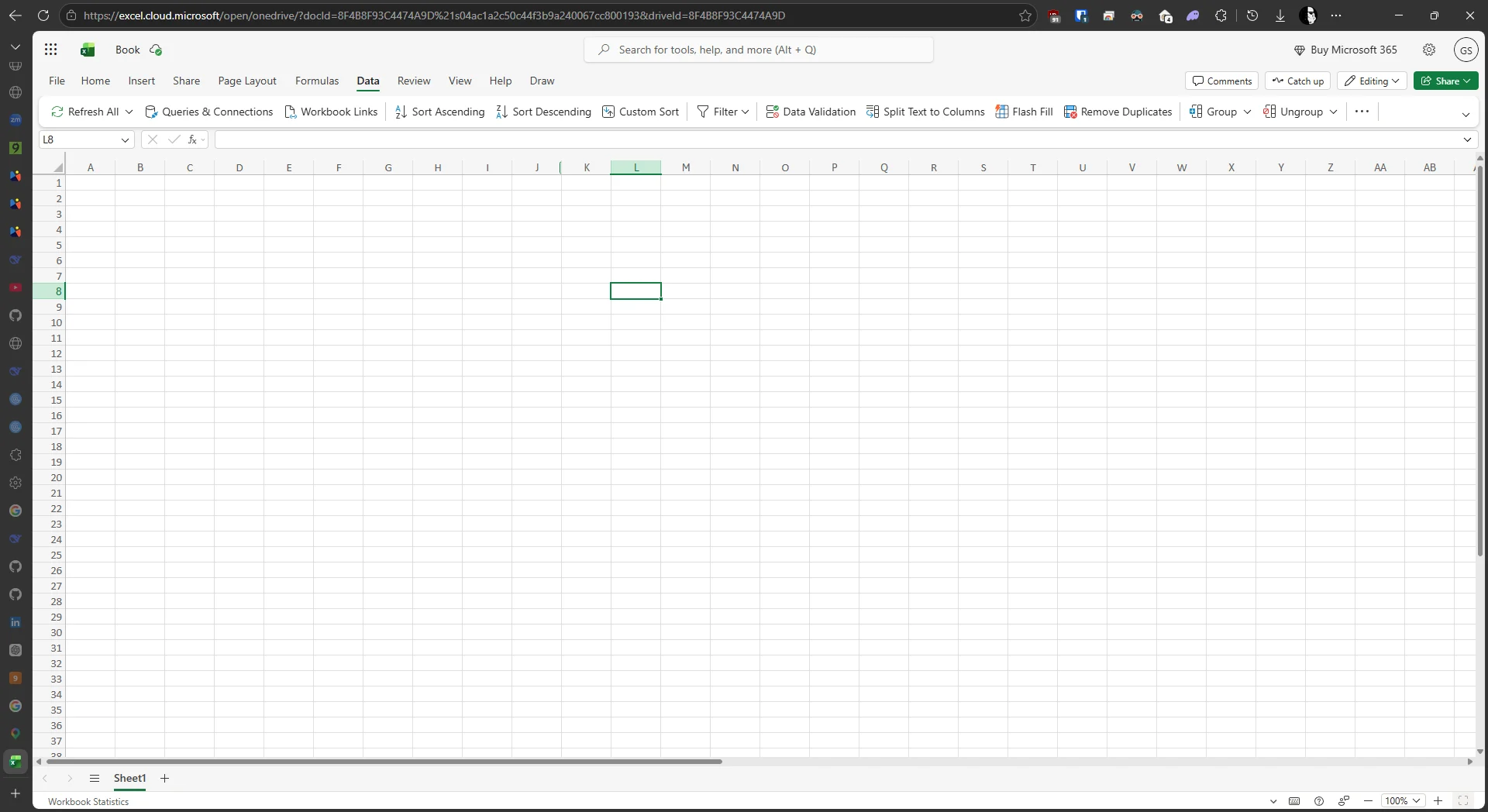Screen dimensions: 1488x812
Task: Open the insert function fx button
Action: [x=192, y=139]
